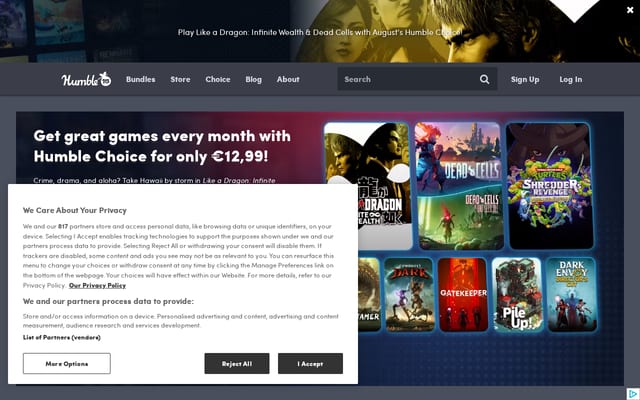
Task: Click the Pile Up! game cover
Action: pyautogui.click(x=517, y=294)
